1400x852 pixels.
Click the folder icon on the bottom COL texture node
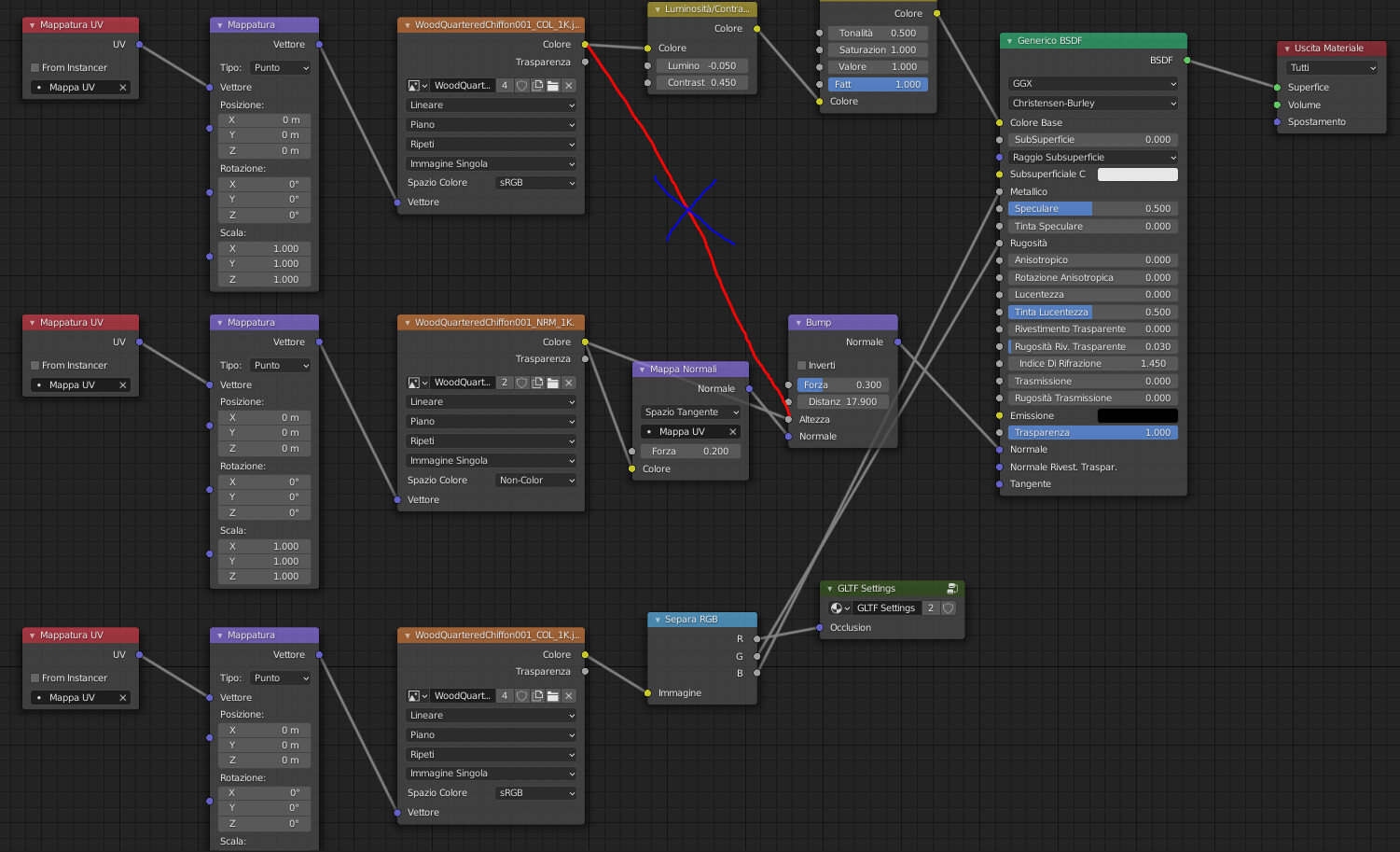pyautogui.click(x=552, y=695)
